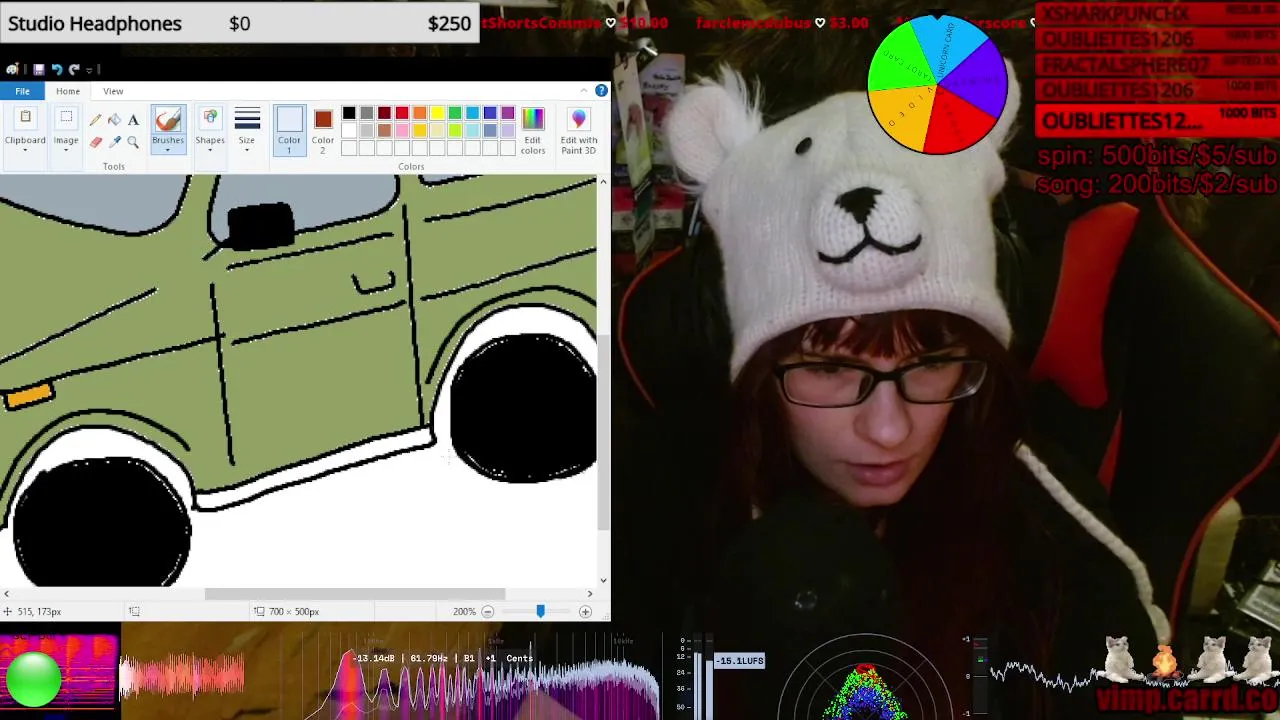Activate Color 2 background selector
Screen dimensions: 1280x720
point(322,130)
